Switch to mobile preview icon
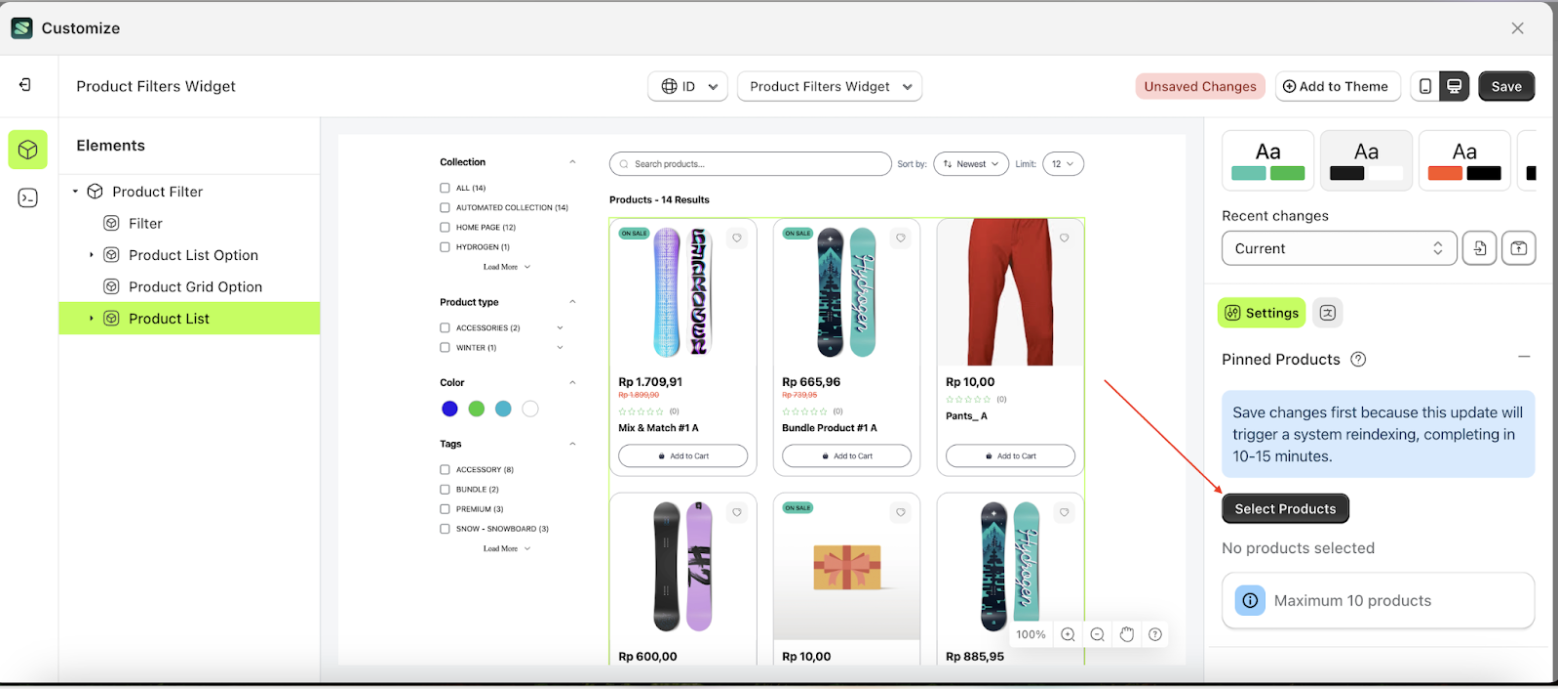The height and width of the screenshot is (694, 1562). coord(1425,87)
